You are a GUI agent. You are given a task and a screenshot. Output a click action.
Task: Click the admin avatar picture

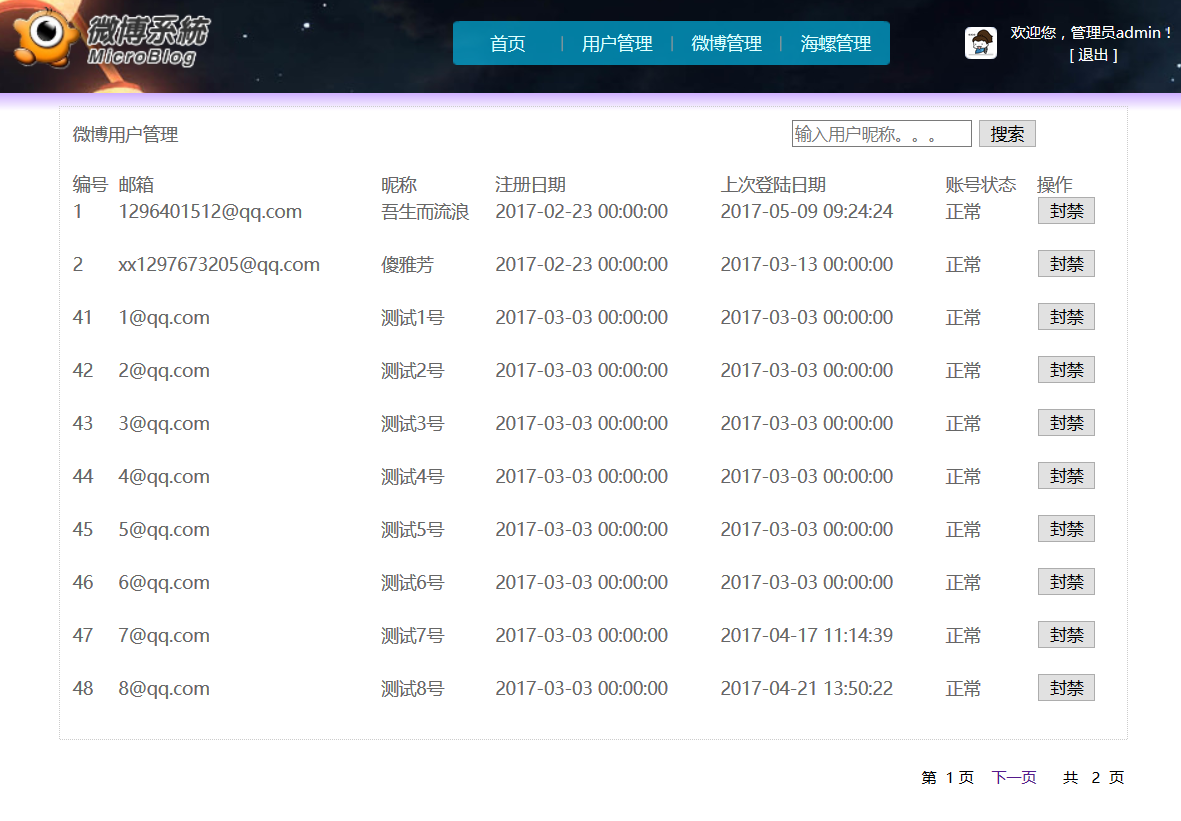click(981, 42)
